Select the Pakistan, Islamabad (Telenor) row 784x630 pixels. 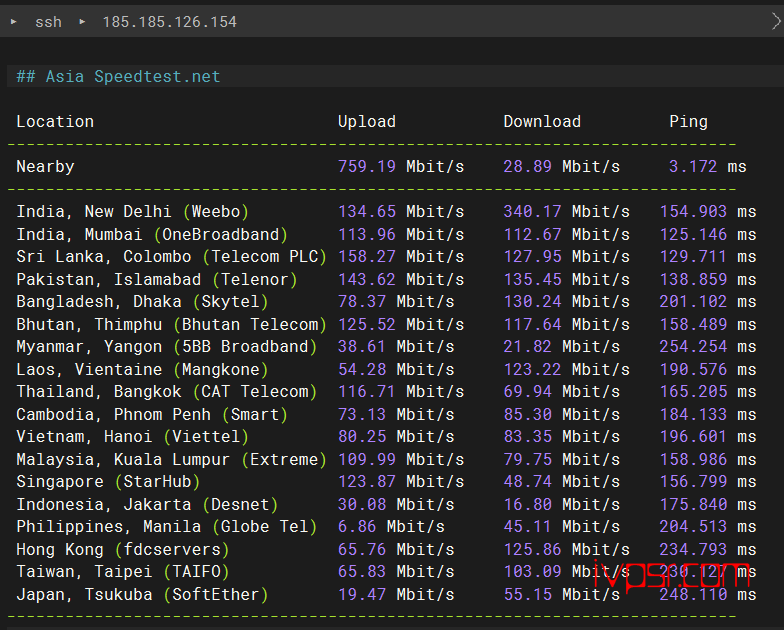(x=386, y=280)
